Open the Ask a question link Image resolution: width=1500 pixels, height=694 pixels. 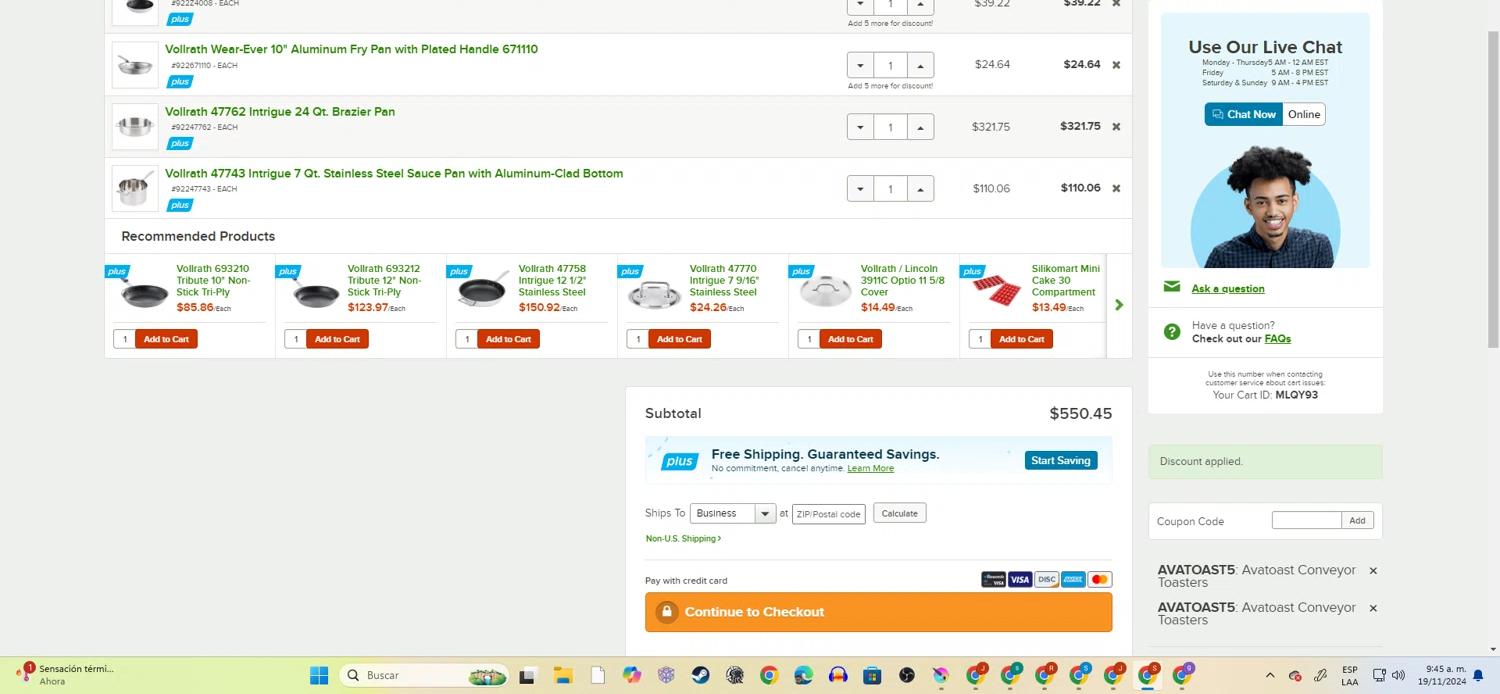click(x=1228, y=289)
